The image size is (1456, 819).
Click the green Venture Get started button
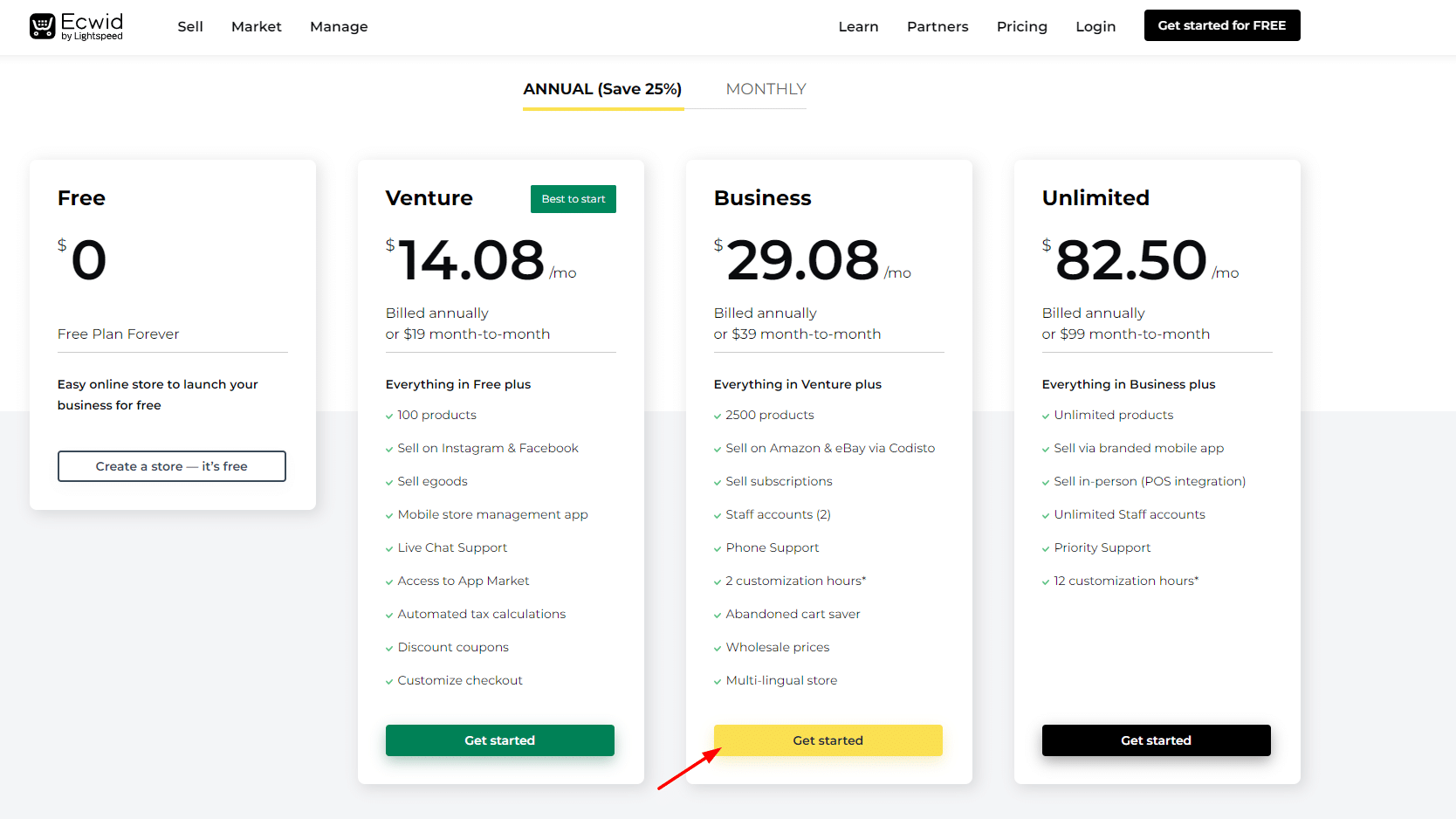pyautogui.click(x=499, y=740)
